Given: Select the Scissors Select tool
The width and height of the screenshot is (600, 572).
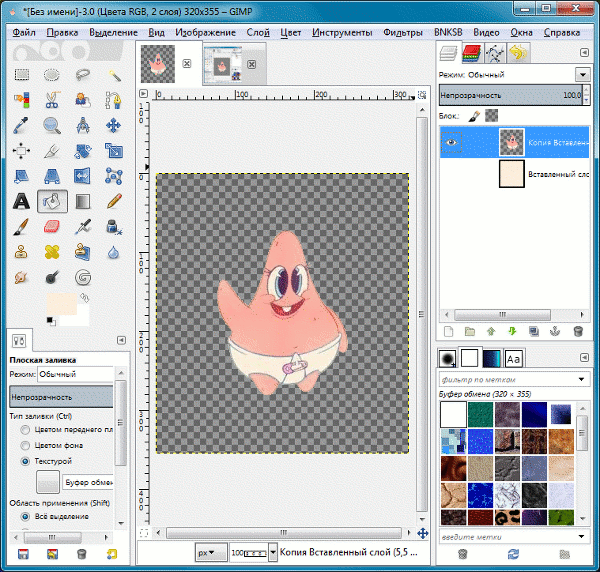Looking at the screenshot, I should [x=52, y=99].
